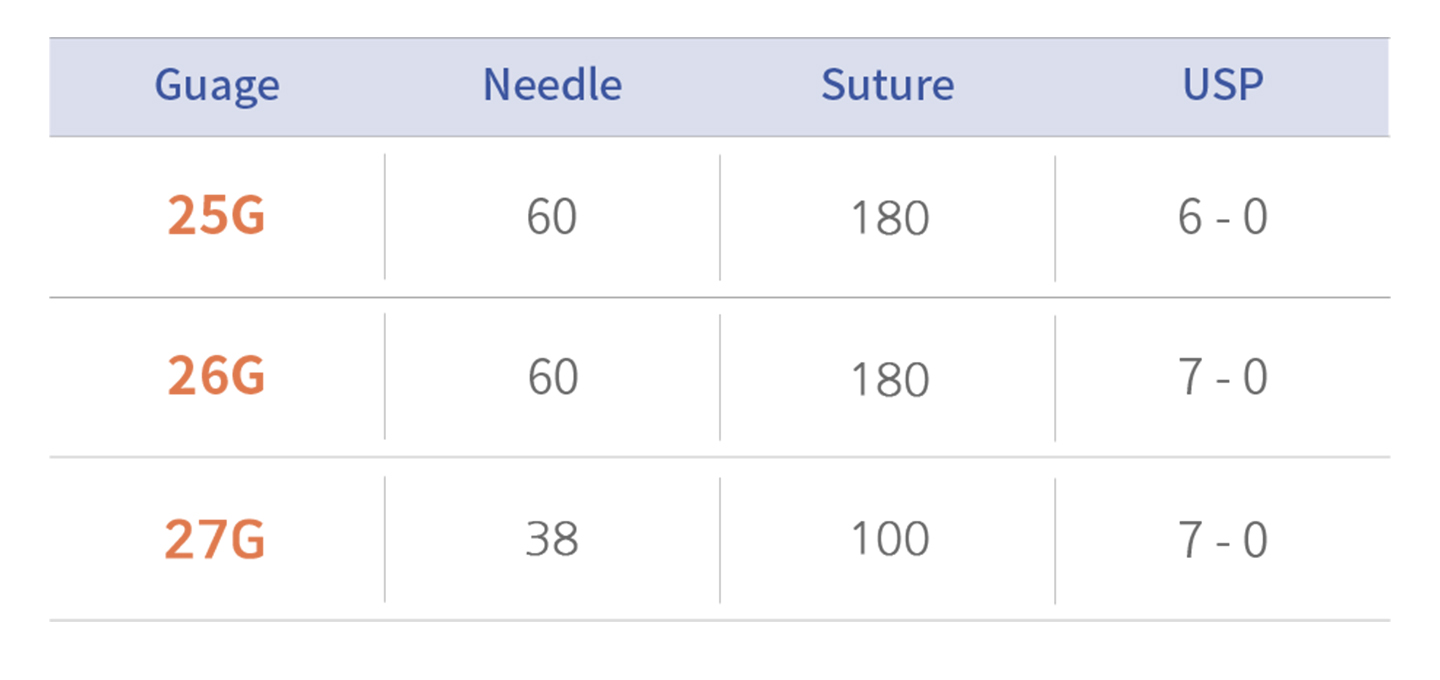The image size is (1440, 680).
Task: Select the Suture value 180 in 26G row
Action: (889, 379)
